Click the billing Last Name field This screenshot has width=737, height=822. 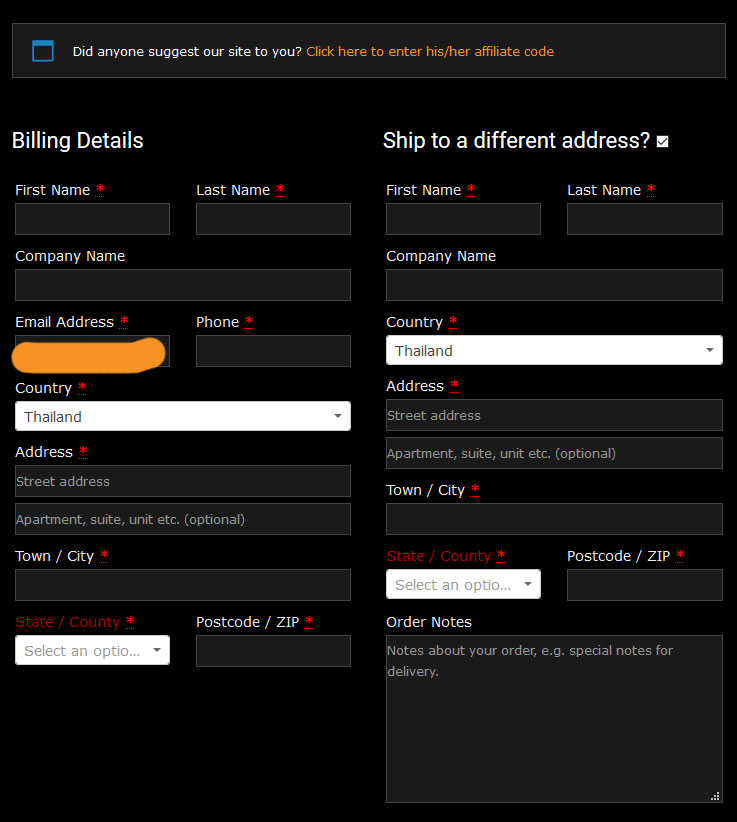click(x=273, y=219)
